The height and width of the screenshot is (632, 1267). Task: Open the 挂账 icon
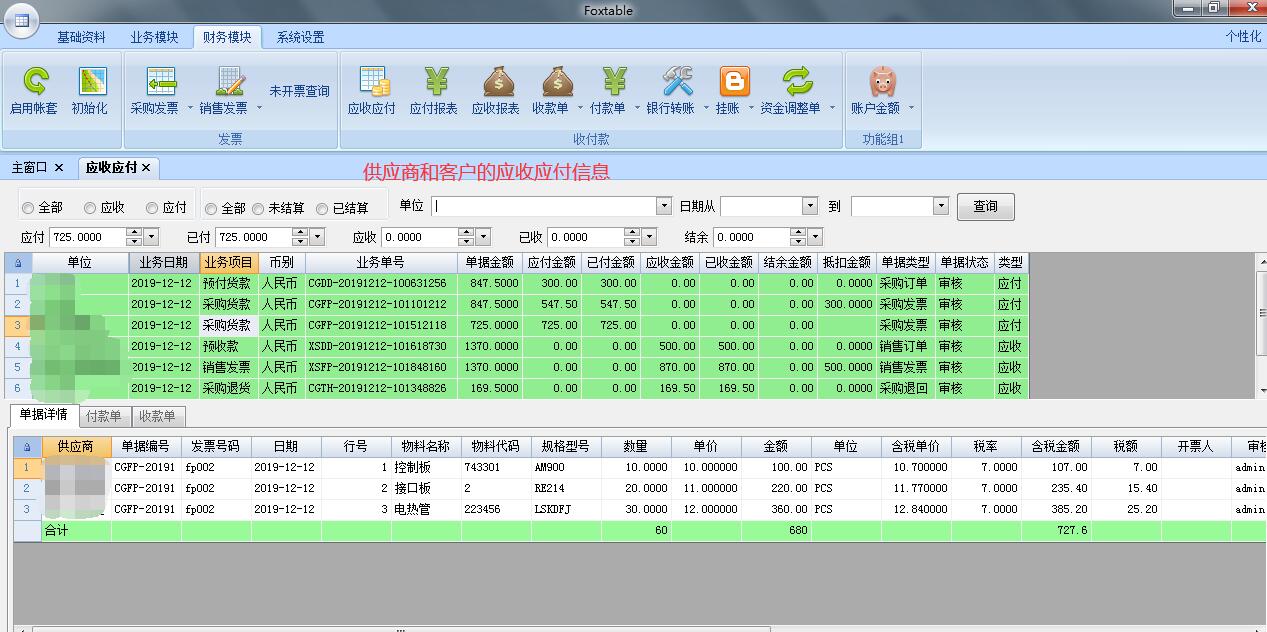[734, 82]
